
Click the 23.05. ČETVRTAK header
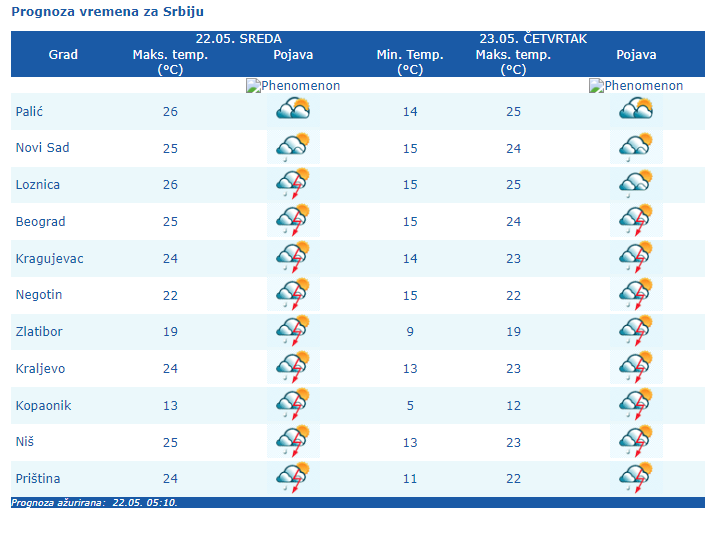click(532, 39)
